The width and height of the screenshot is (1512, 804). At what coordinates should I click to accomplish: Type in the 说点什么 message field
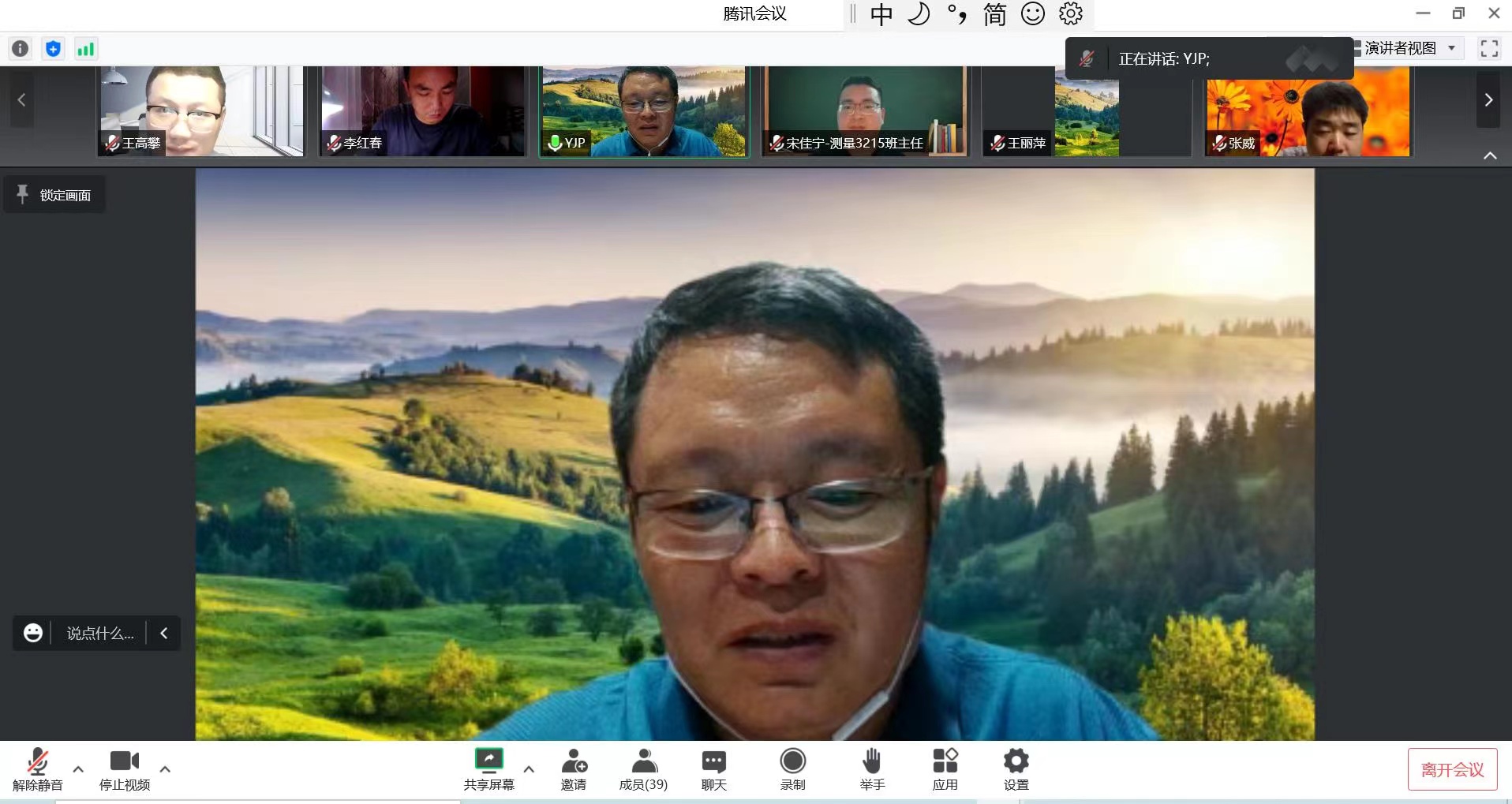(x=100, y=634)
